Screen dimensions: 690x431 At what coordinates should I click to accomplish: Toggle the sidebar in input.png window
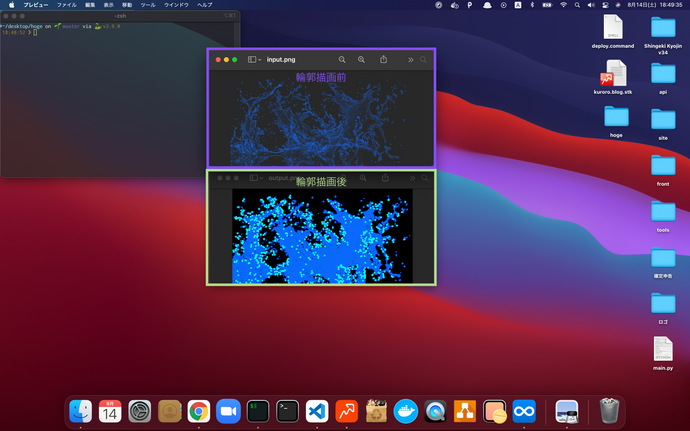click(252, 59)
